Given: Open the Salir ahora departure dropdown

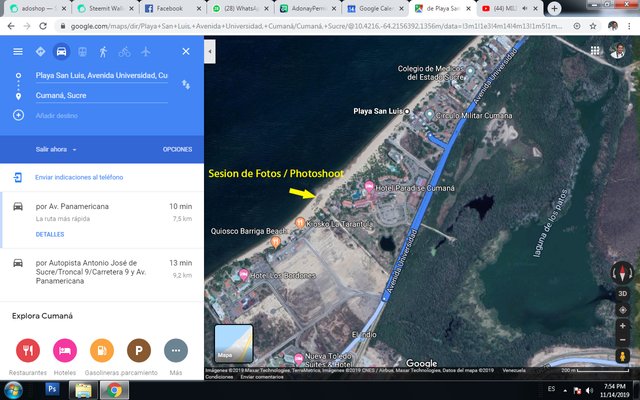Looking at the screenshot, I should (56, 149).
